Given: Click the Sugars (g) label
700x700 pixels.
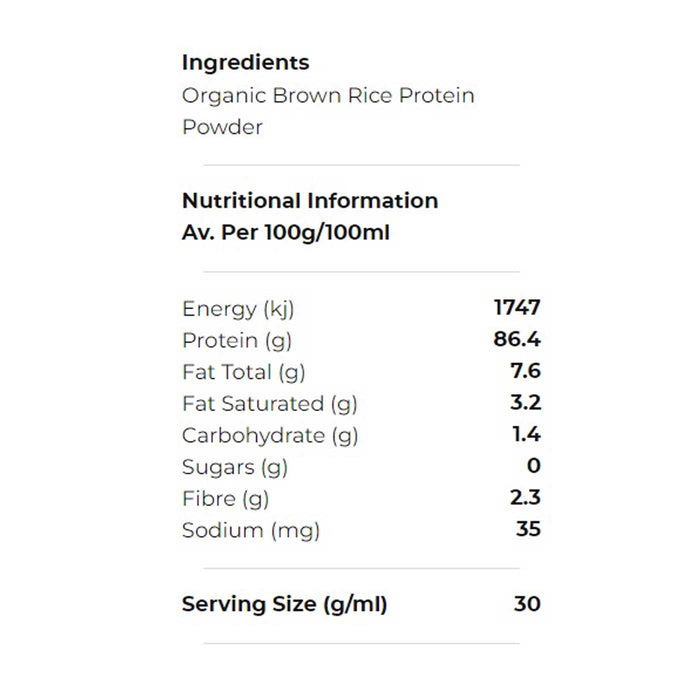Looking at the screenshot, I should tap(235, 467).
